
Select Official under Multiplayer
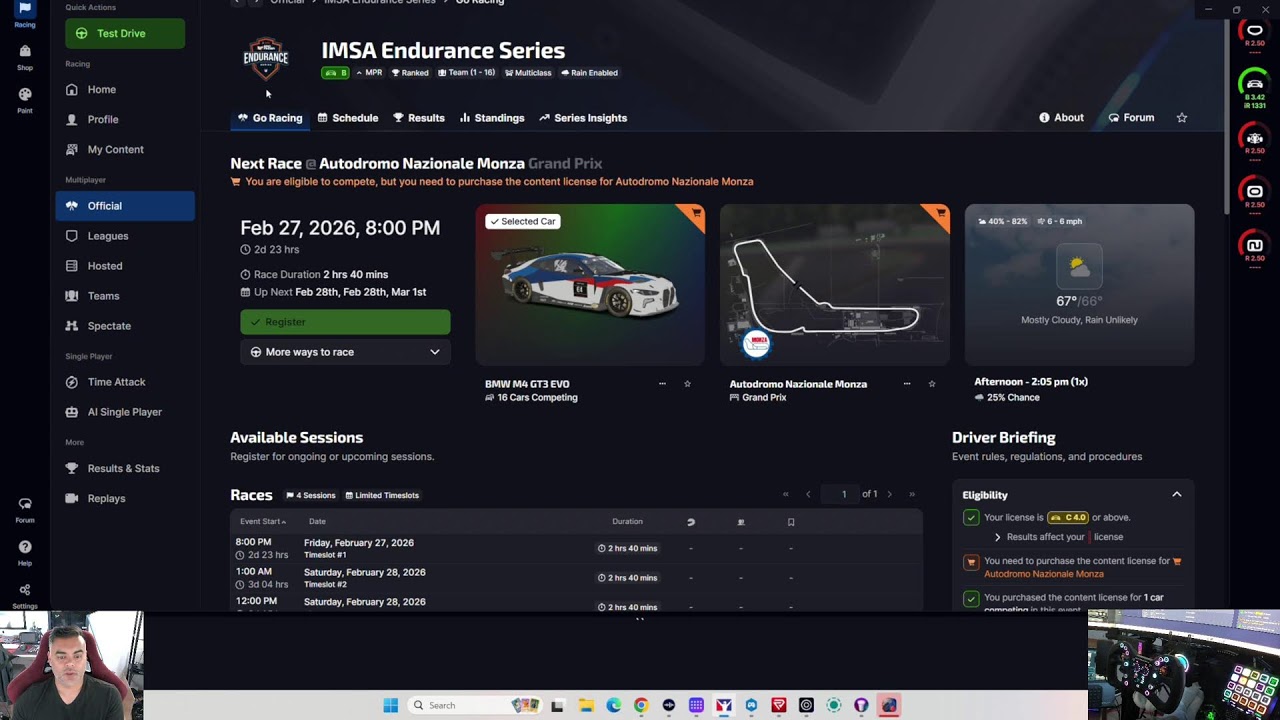[125, 206]
